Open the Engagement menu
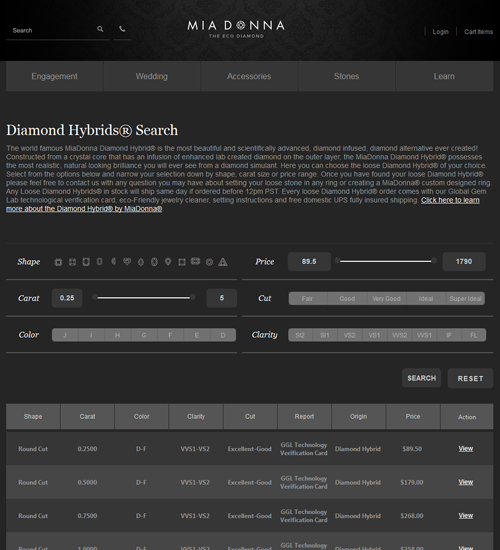The image size is (500, 550). [54, 76]
